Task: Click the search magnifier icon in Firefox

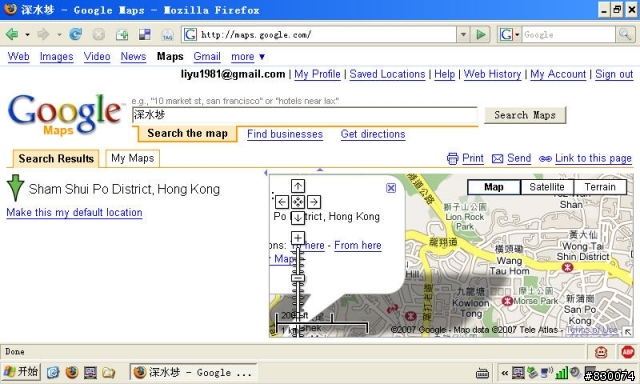Action: (624, 34)
